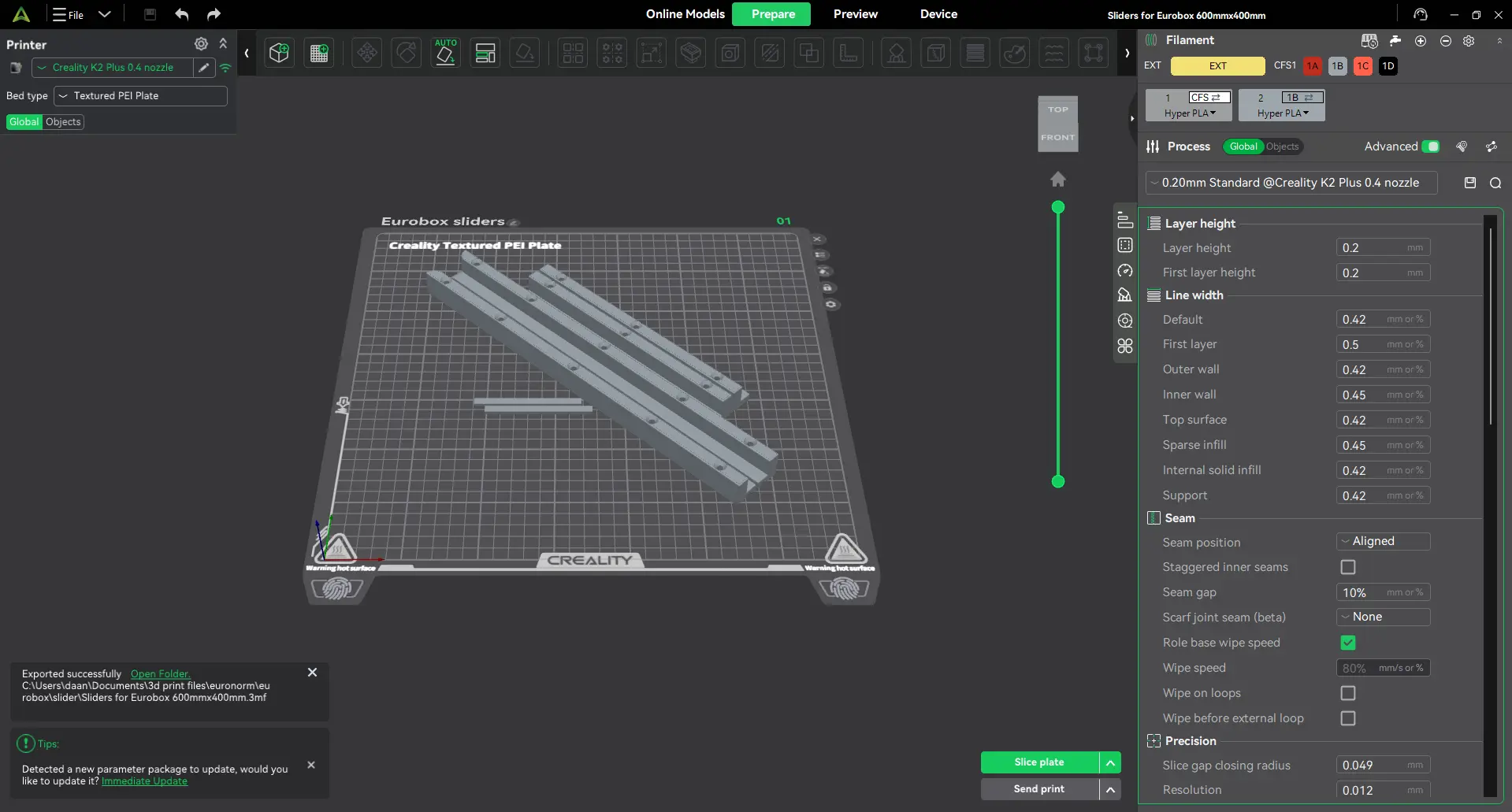The image size is (1512, 812).
Task: Select Objects under Bed type
Action: (63, 122)
